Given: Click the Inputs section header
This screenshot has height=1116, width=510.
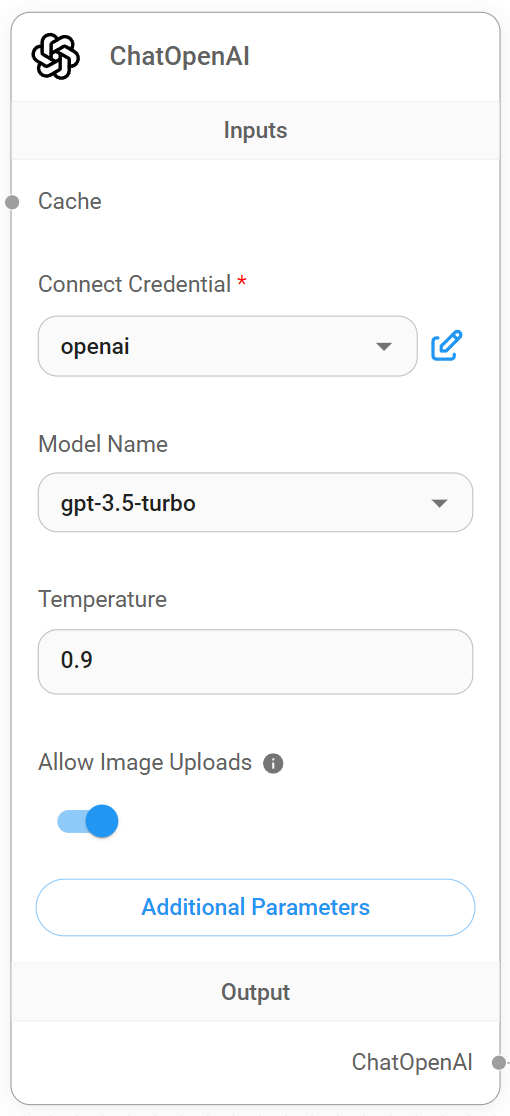Looking at the screenshot, I should (x=255, y=130).
